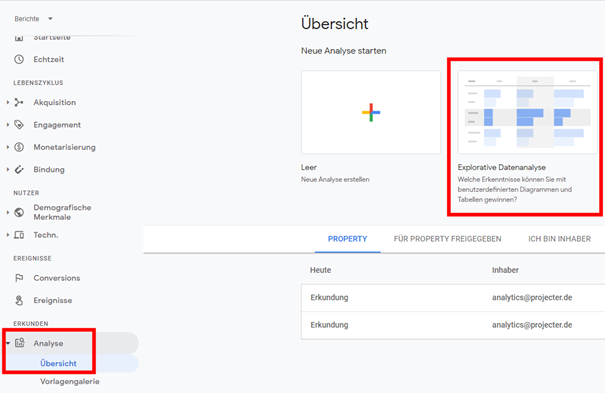The width and height of the screenshot is (605, 393).
Task: Open the Berichte dropdown
Action: [x=33, y=19]
